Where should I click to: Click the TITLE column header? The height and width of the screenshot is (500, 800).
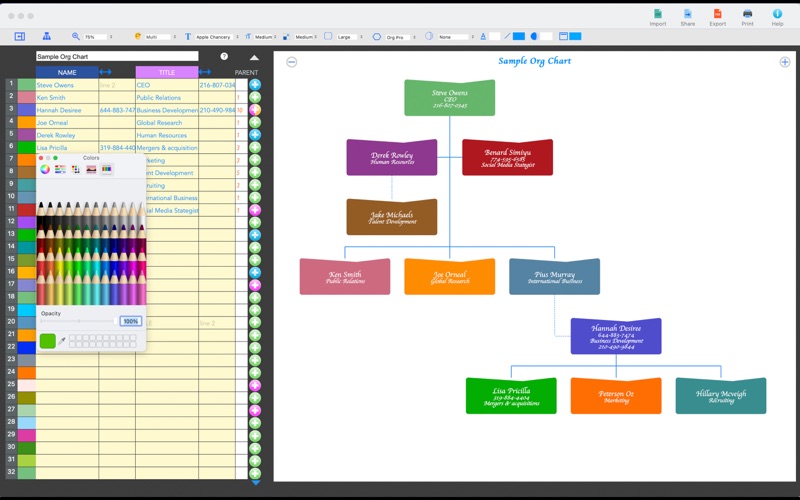point(167,72)
